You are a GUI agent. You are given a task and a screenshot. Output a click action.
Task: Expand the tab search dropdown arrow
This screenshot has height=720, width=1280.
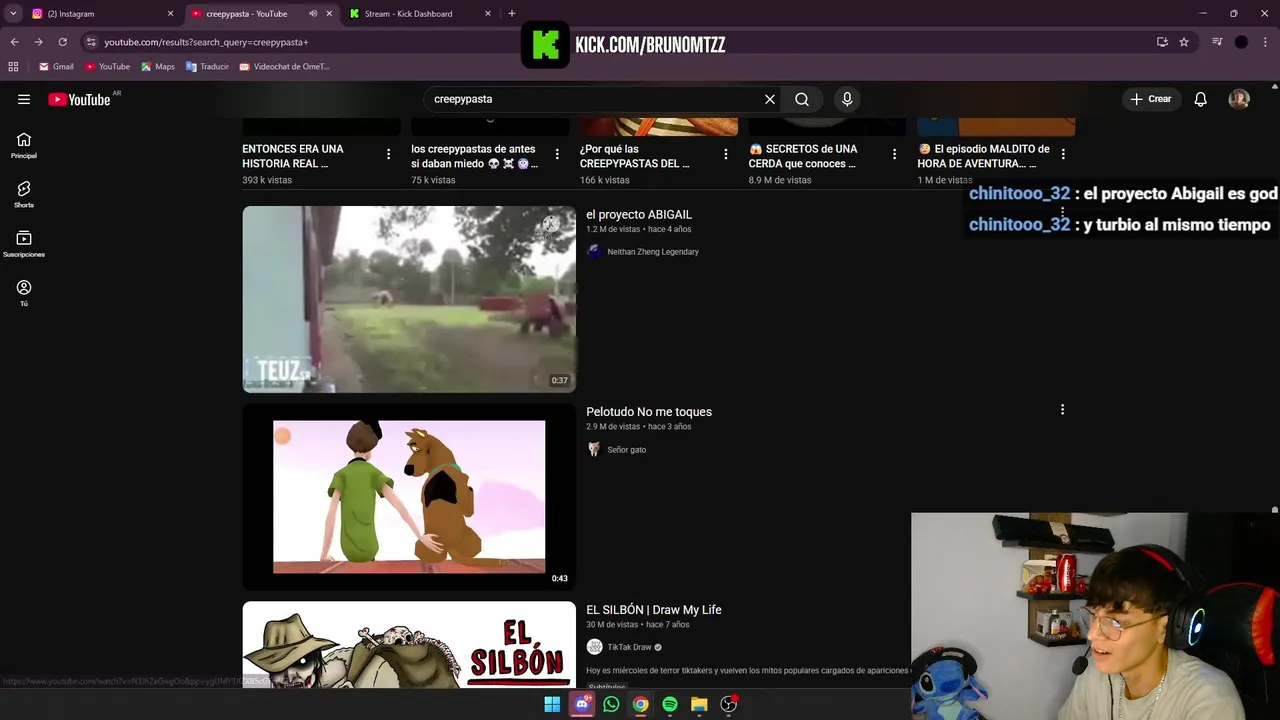click(13, 14)
